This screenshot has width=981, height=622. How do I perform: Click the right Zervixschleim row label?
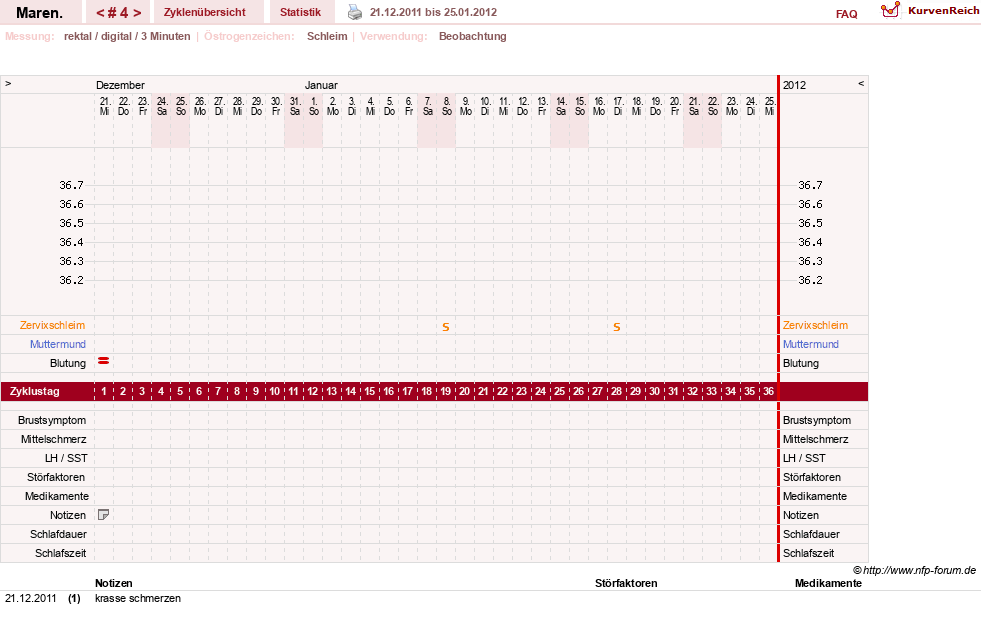pyautogui.click(x=815, y=325)
